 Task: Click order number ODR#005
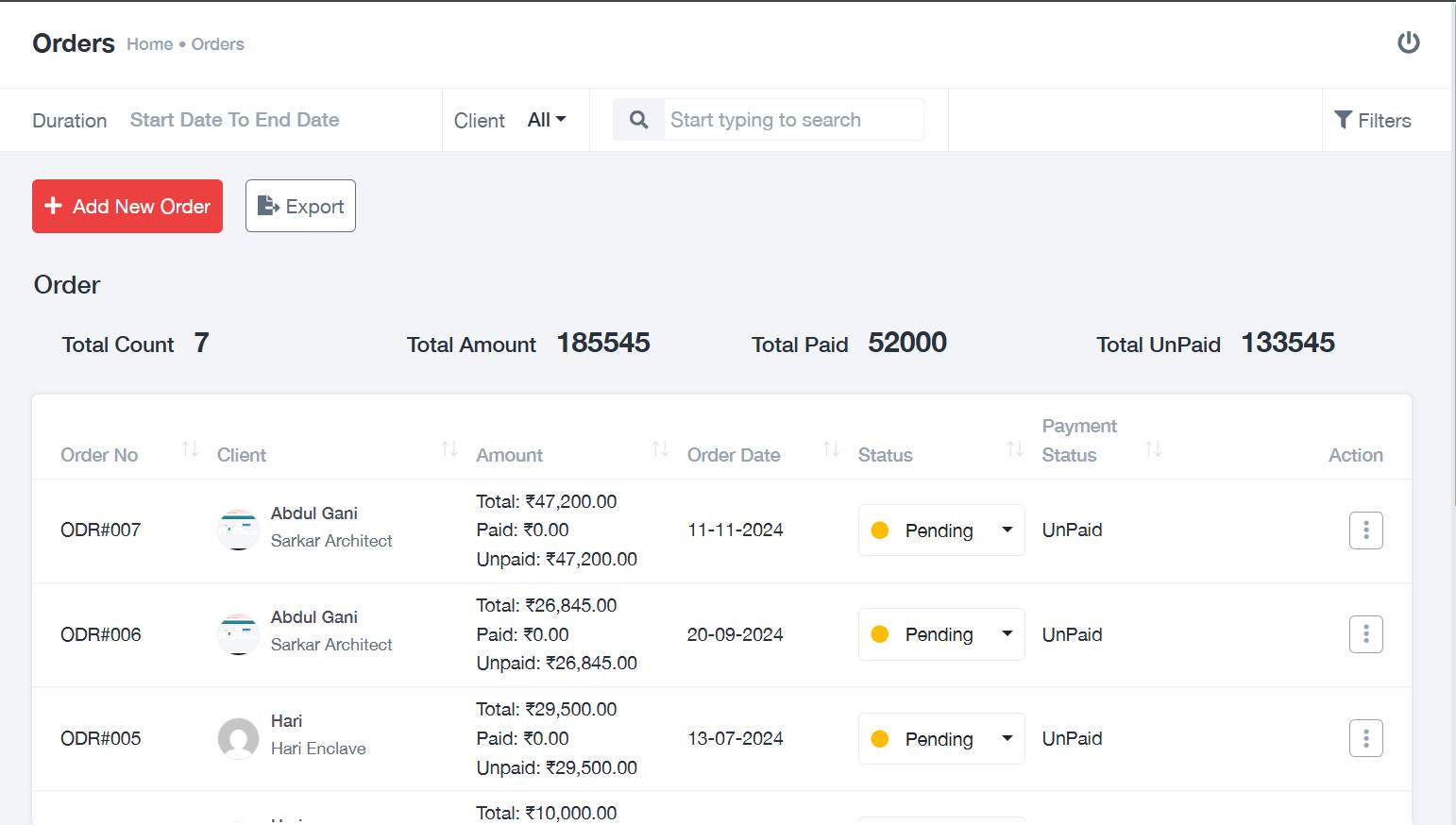click(x=100, y=738)
